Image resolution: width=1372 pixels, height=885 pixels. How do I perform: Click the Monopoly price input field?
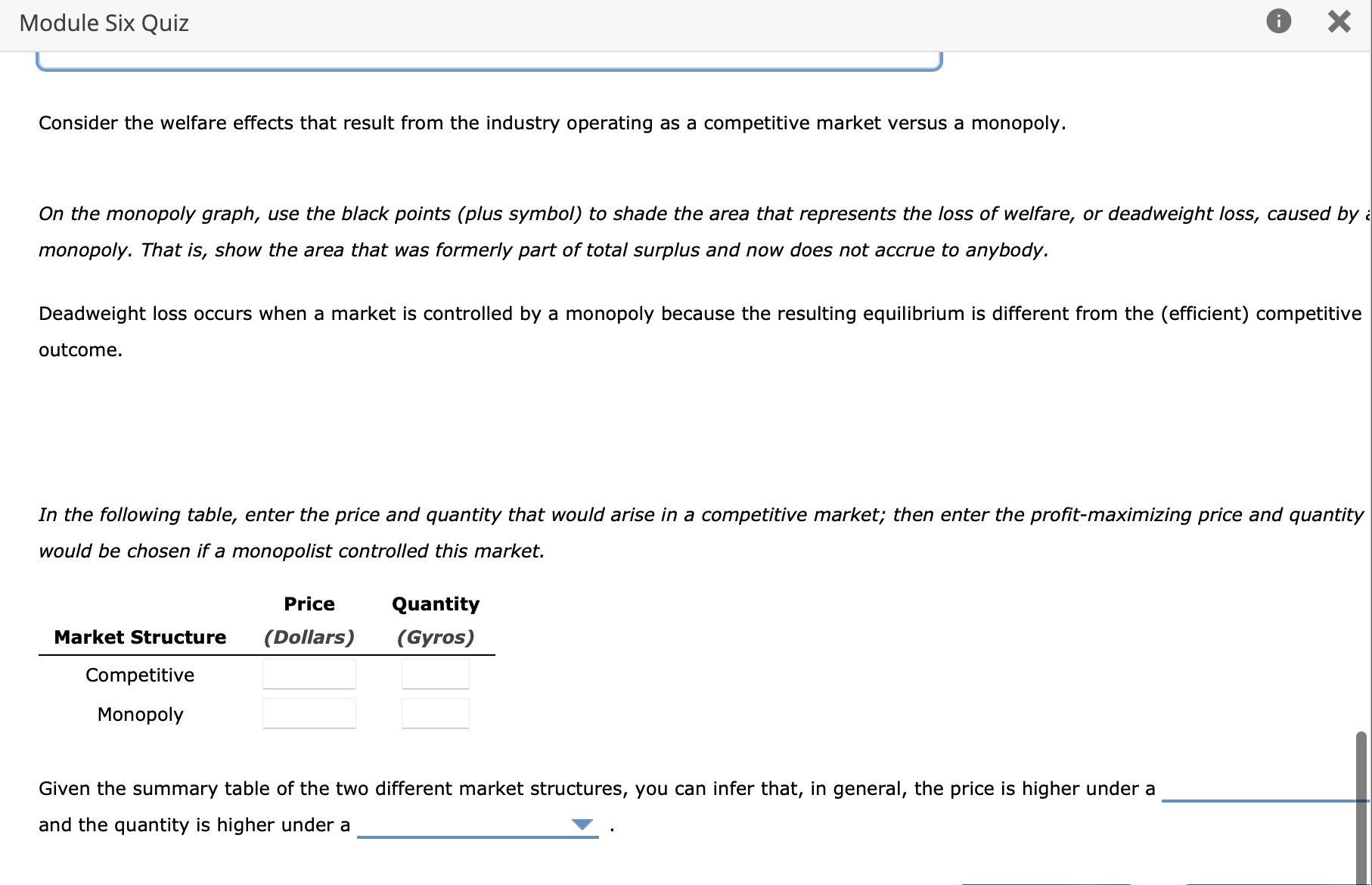pos(309,713)
